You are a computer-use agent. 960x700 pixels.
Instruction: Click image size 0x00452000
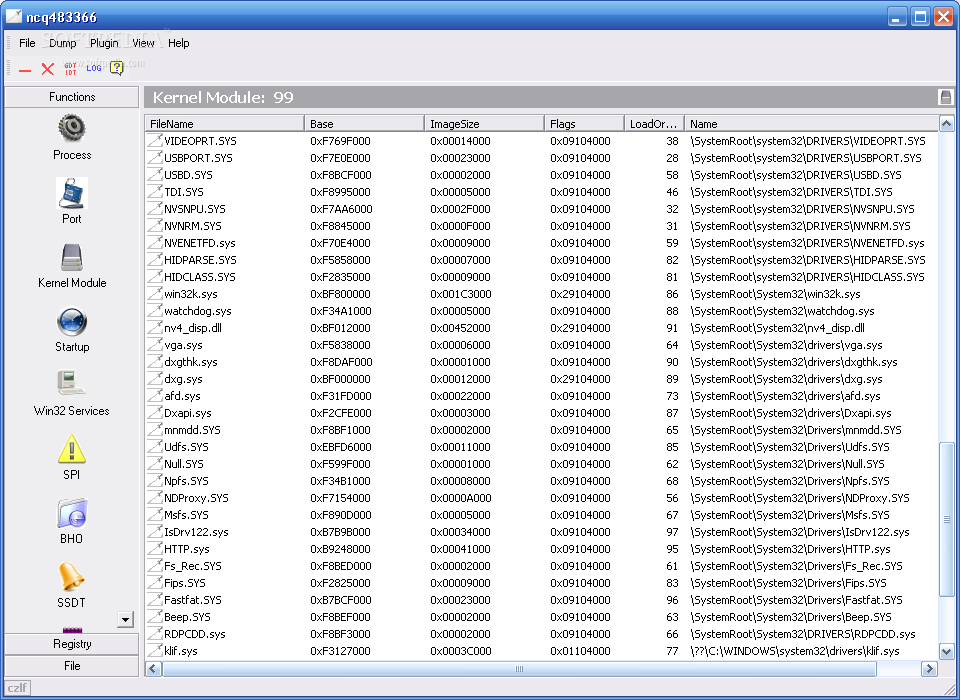point(460,328)
